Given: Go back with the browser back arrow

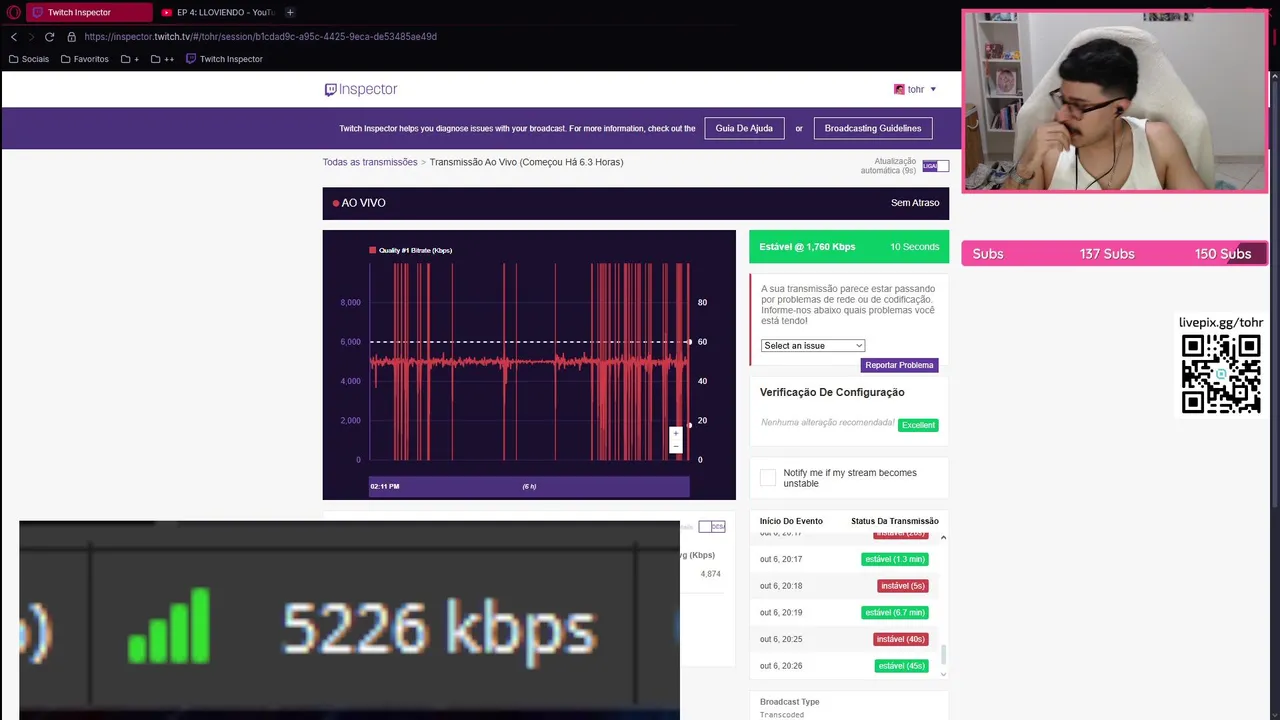Looking at the screenshot, I should pos(14,37).
